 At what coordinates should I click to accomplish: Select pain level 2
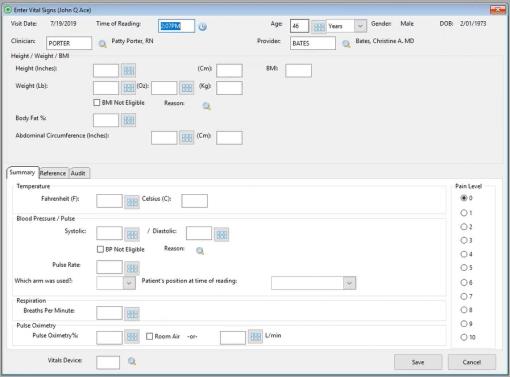pos(464,227)
